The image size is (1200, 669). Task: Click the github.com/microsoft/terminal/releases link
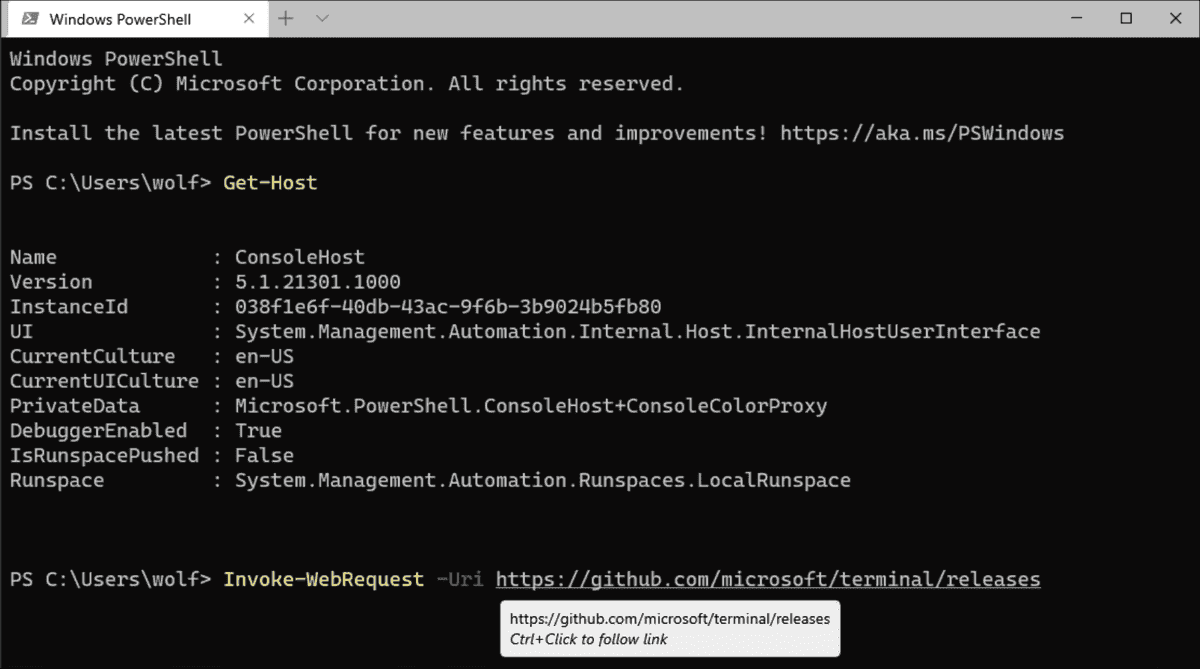pyautogui.click(x=767, y=578)
